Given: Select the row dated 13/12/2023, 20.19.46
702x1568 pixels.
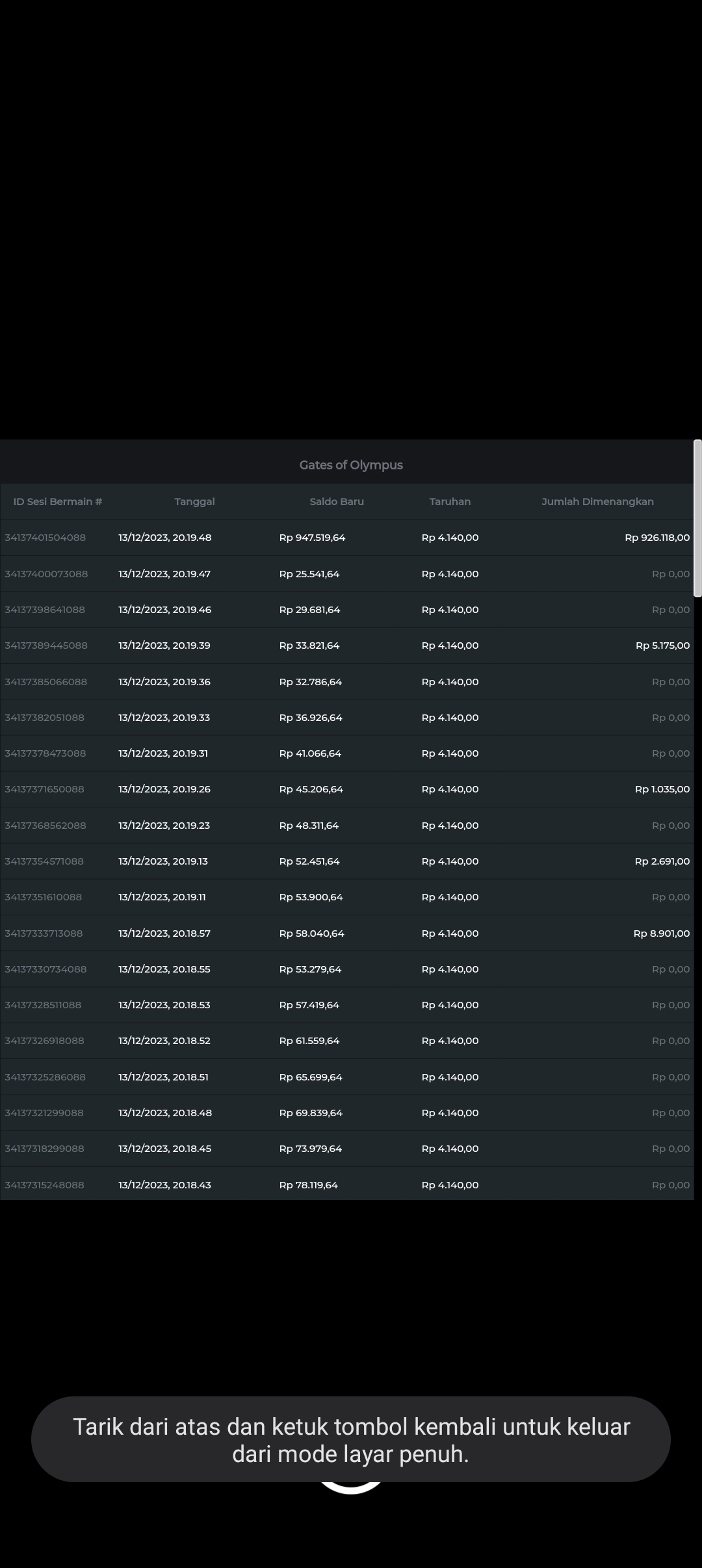Looking at the screenshot, I should pyautogui.click(x=164, y=610).
